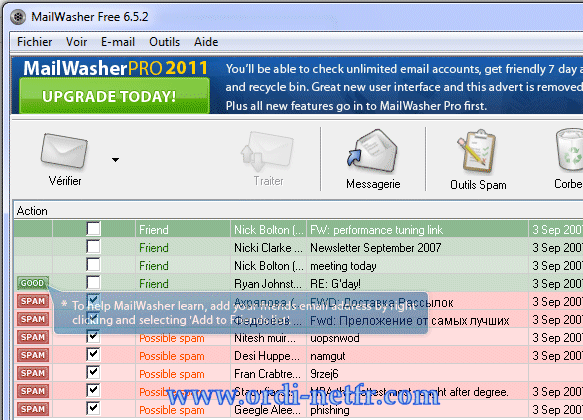Click SPAM badge on the uopsnwod row
583x420 pixels.
tap(33, 337)
